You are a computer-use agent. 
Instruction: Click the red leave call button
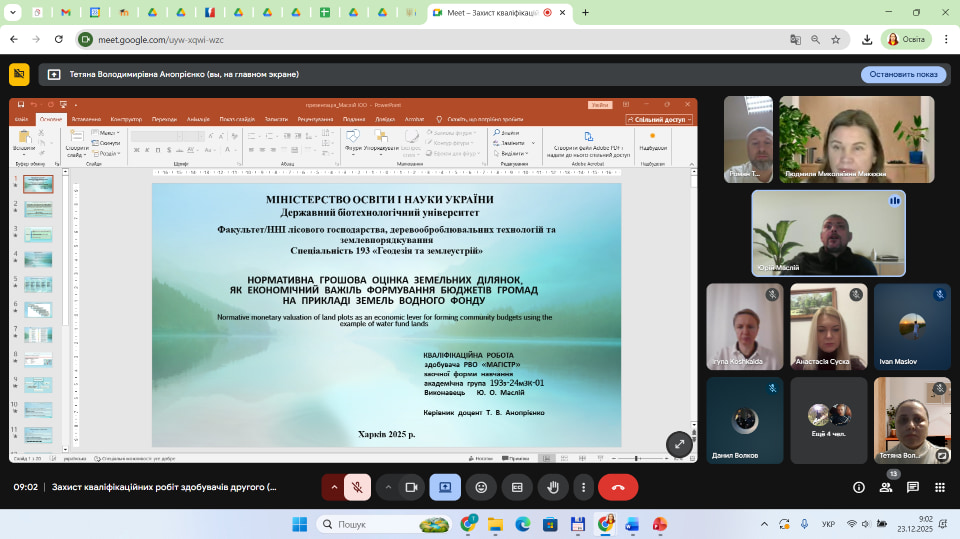[x=617, y=487]
